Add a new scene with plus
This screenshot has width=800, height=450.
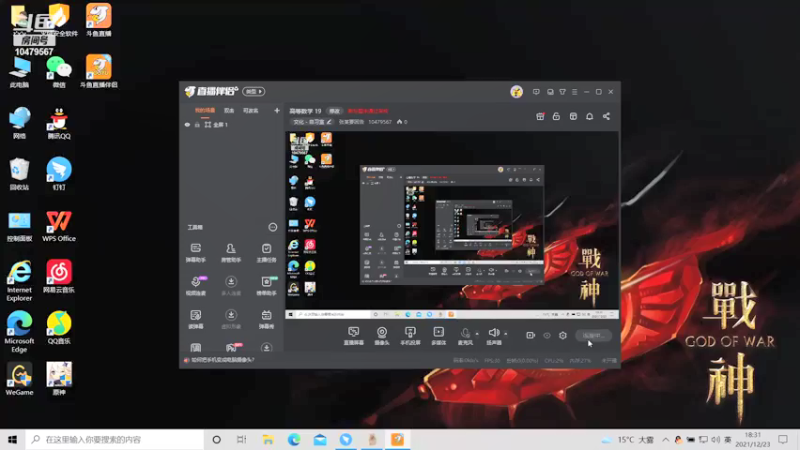point(277,110)
